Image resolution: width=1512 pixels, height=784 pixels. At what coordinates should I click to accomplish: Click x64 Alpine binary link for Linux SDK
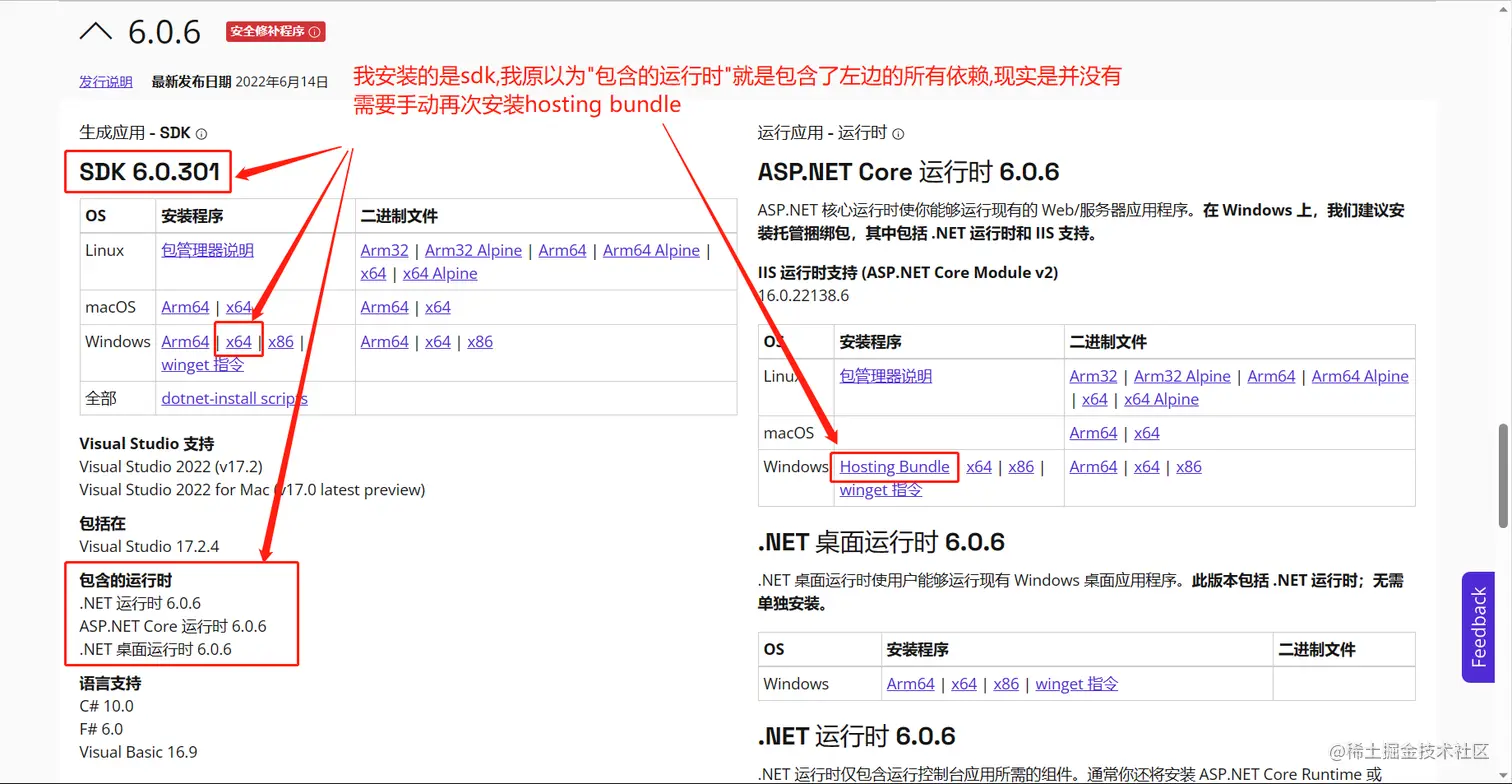(x=439, y=273)
